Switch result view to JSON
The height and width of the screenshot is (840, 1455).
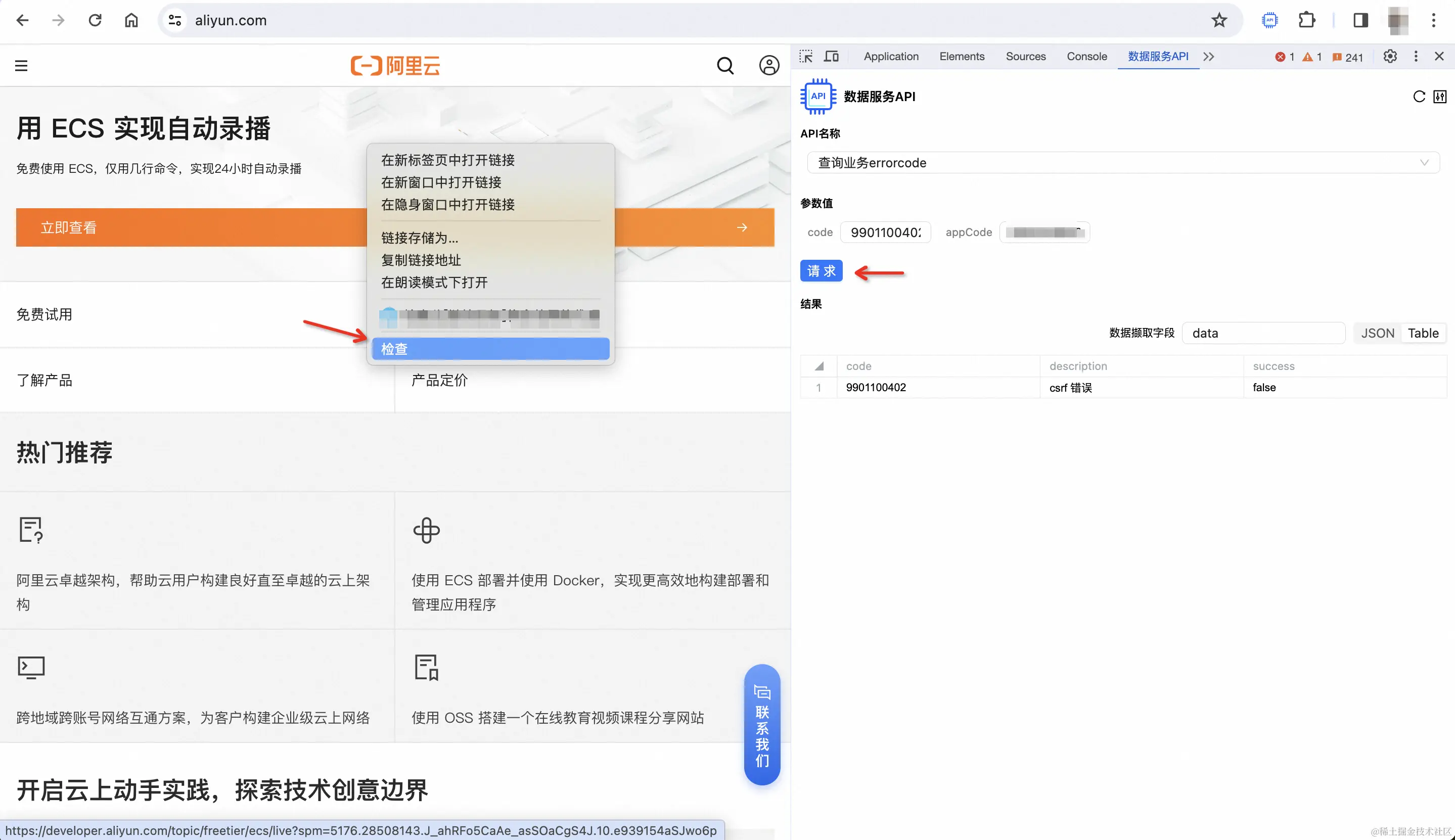point(1377,334)
